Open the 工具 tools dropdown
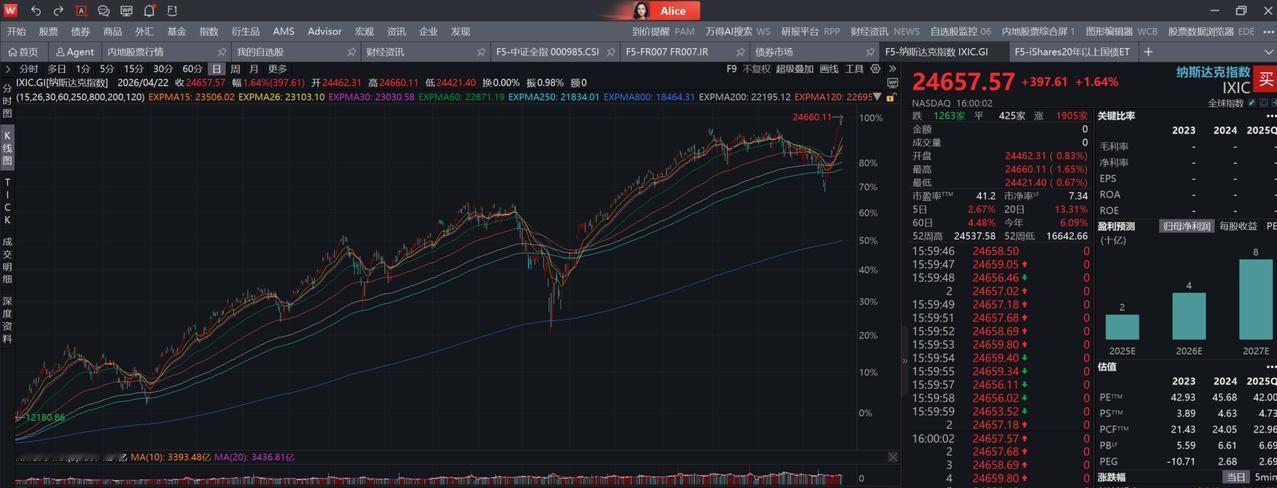1277x488 pixels. [854, 69]
